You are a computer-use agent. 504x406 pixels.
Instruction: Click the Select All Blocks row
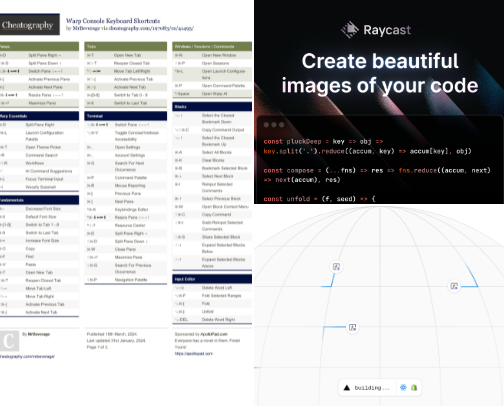(212, 152)
